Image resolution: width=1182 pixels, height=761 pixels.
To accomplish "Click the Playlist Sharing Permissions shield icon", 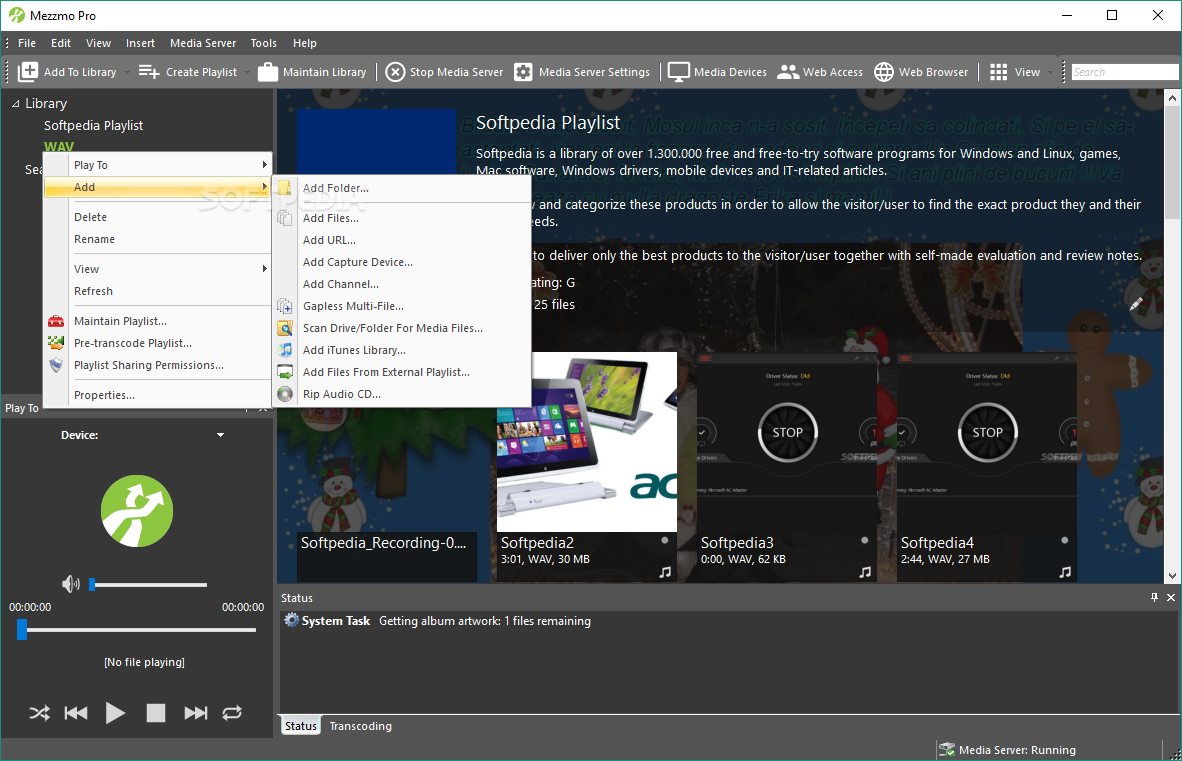I will pyautogui.click(x=56, y=365).
